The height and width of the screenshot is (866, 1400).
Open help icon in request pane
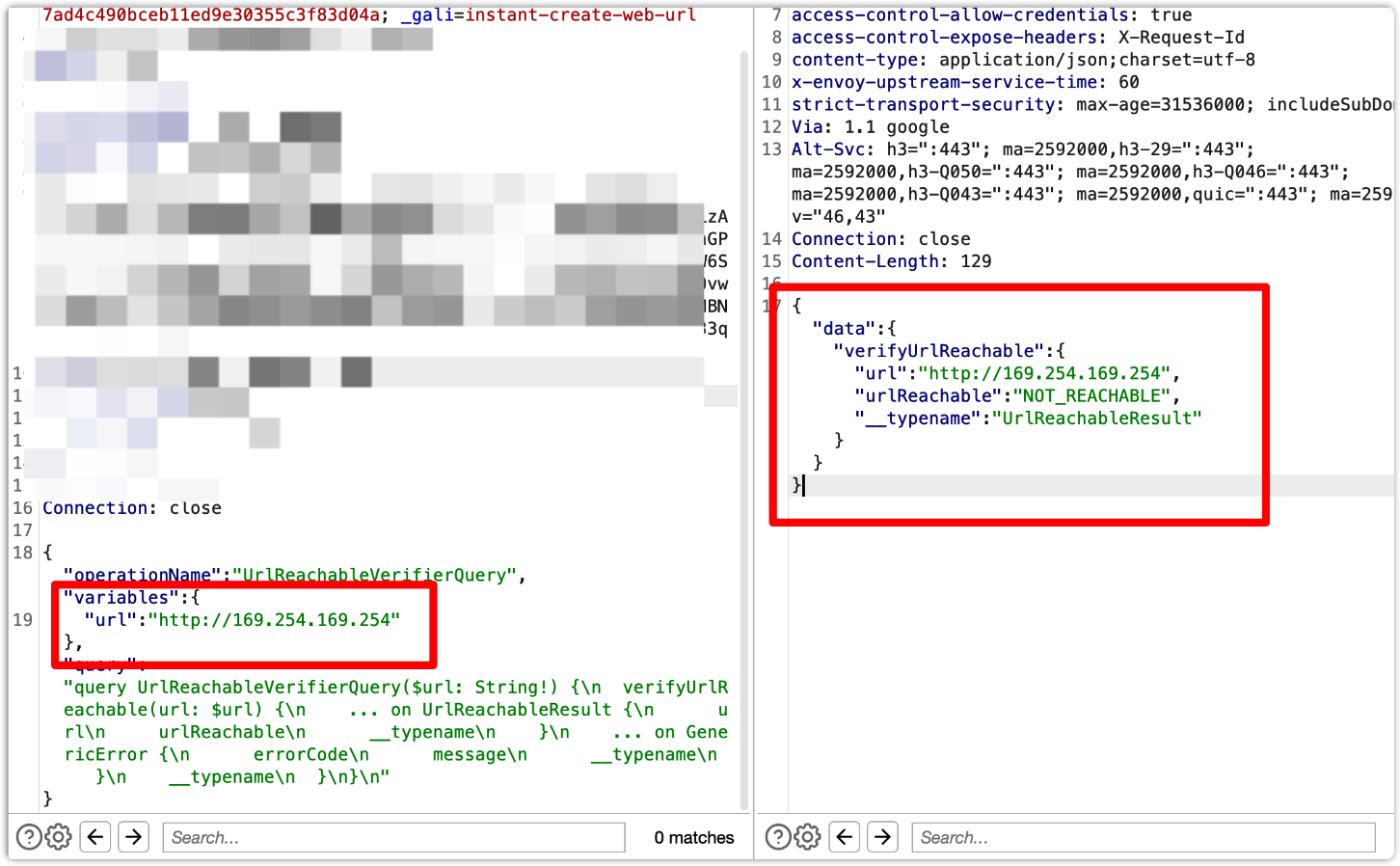click(29, 837)
